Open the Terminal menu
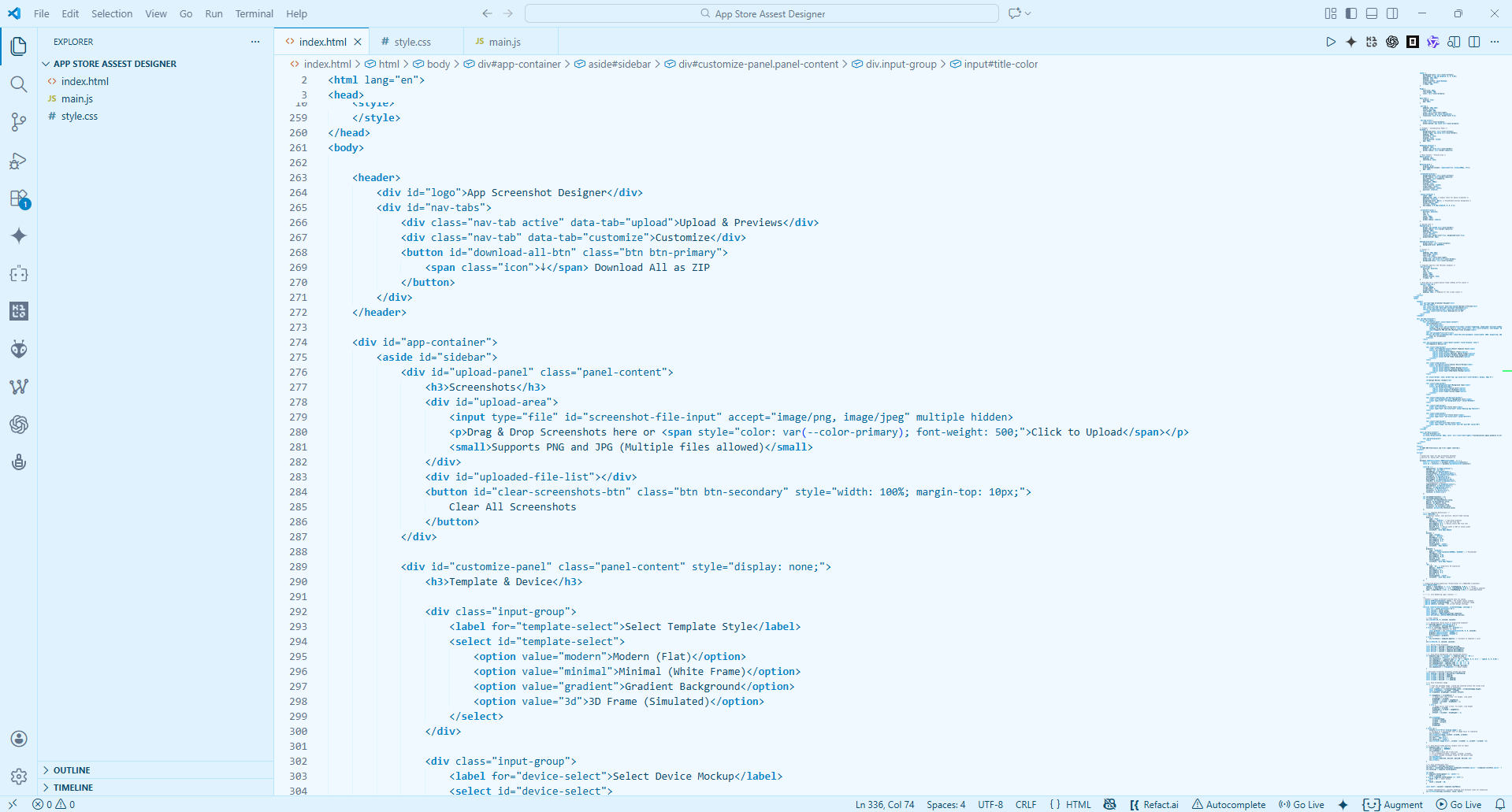This screenshot has width=1512, height=812. pos(254,13)
